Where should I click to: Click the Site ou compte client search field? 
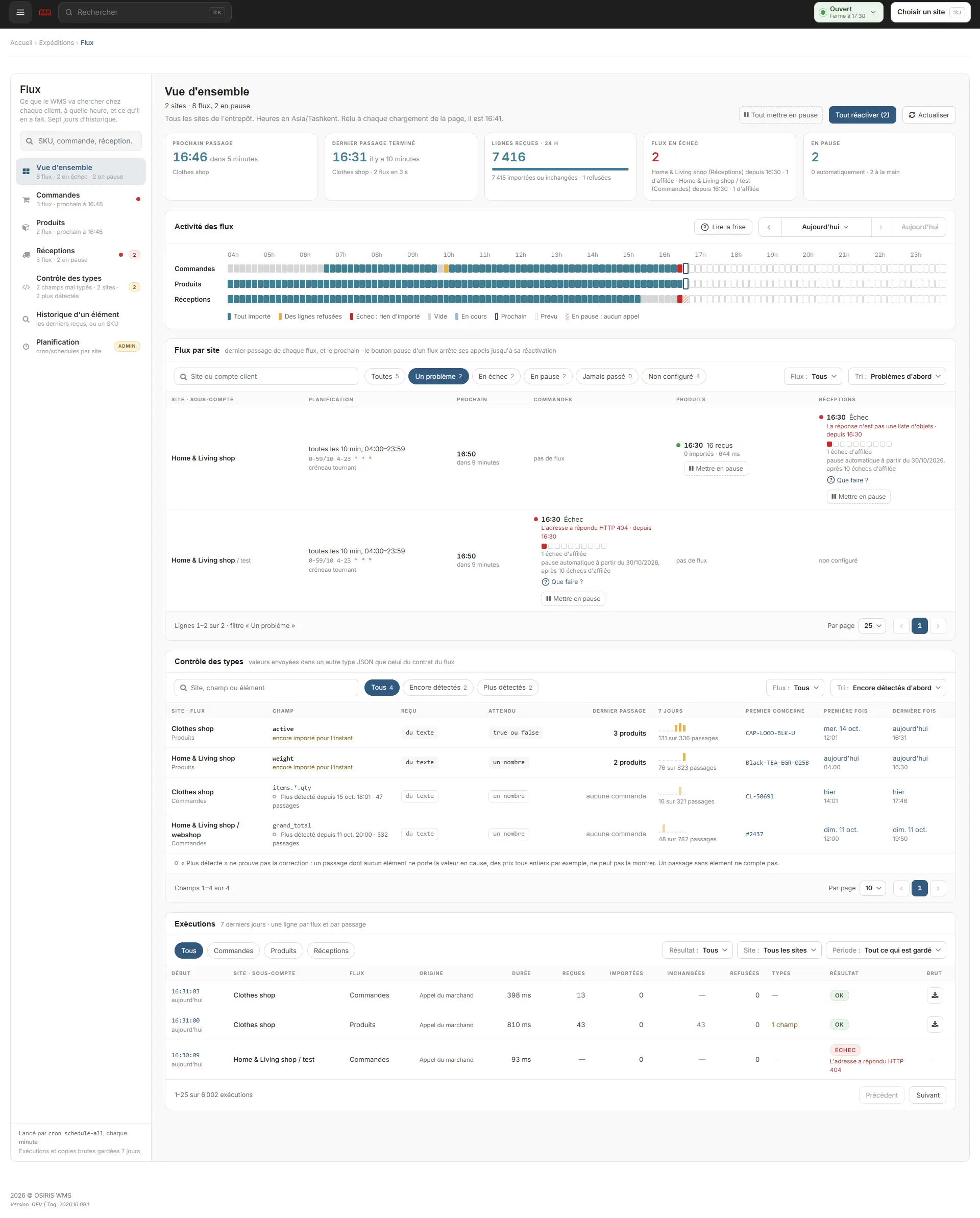[x=266, y=376]
